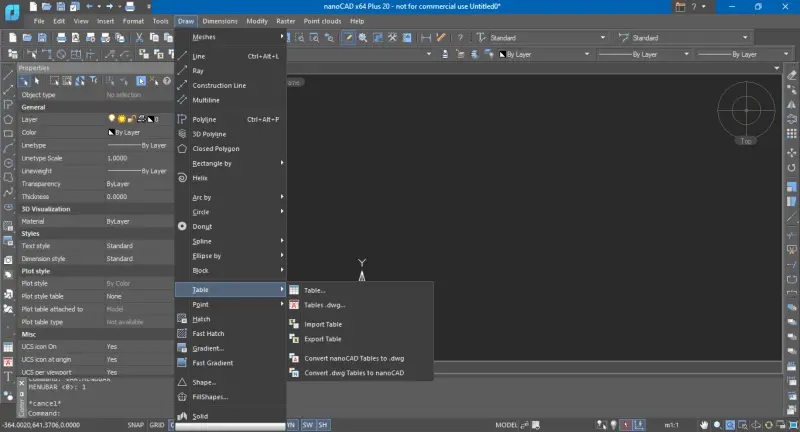The image size is (800, 432).
Task: Click the Copy icon next to scissors
Action: (x=154, y=38)
